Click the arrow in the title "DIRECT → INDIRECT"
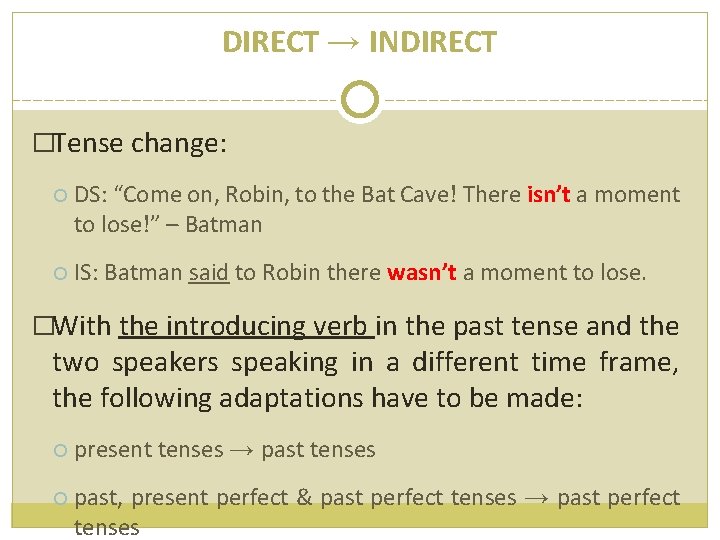The width and height of the screenshot is (720, 540). click(x=343, y=43)
